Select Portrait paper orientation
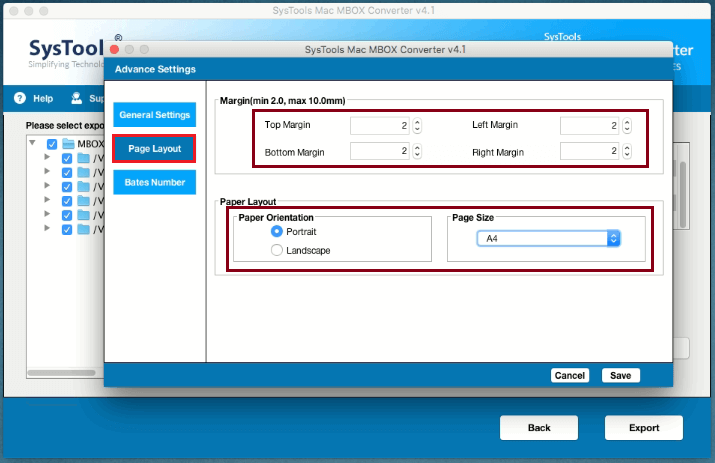The width and height of the screenshot is (715, 463). click(277, 232)
